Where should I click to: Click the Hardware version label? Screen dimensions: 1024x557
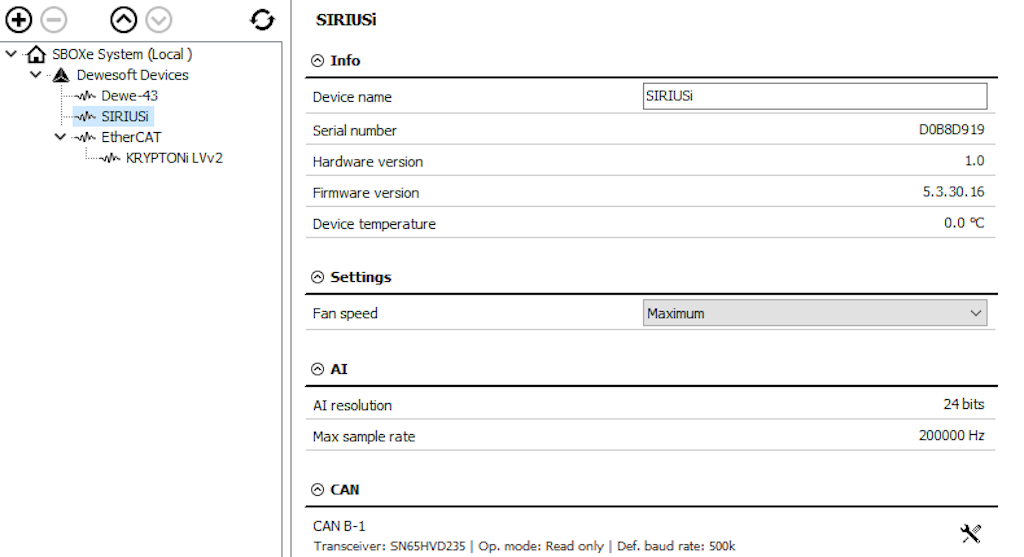[368, 162]
